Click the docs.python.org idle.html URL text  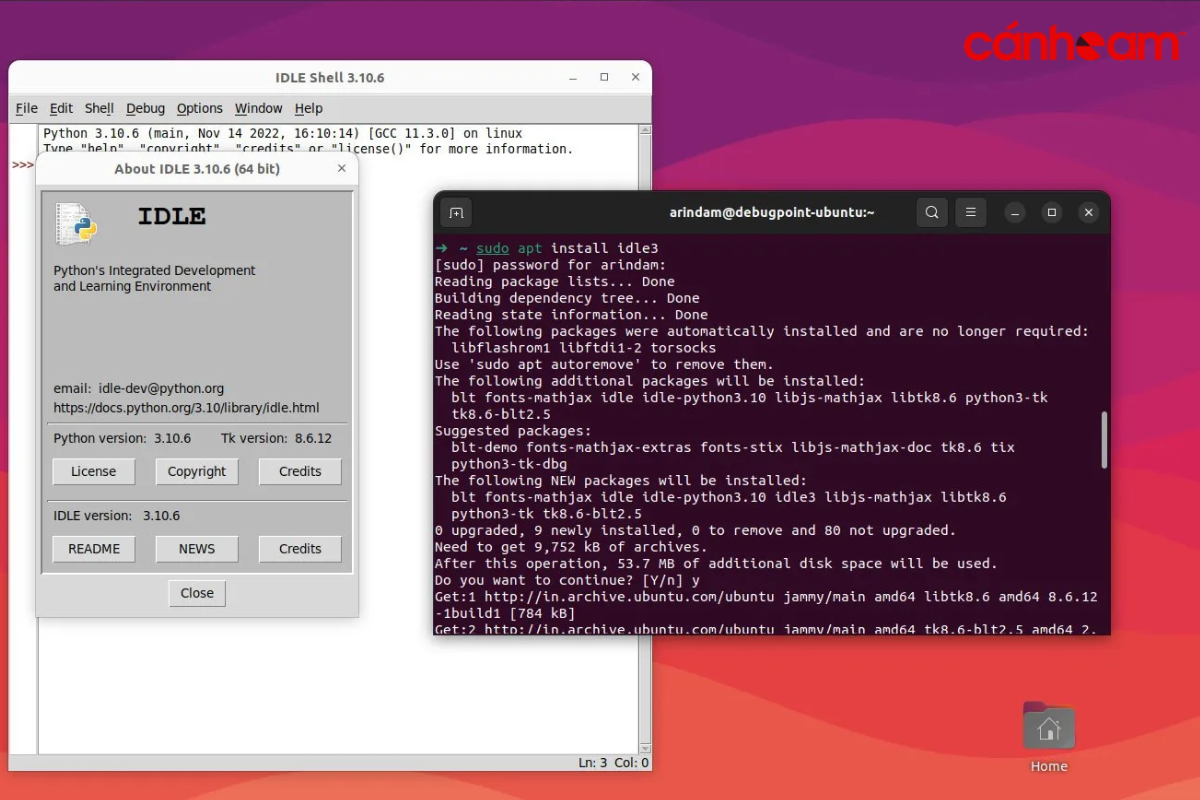186,408
